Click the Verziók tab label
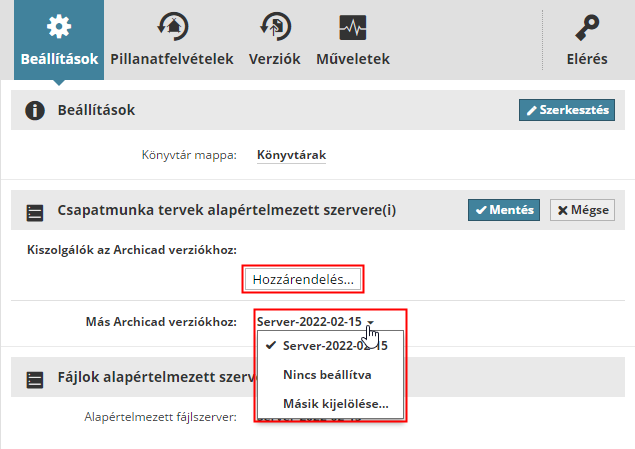This screenshot has height=449, width=635. (273, 59)
